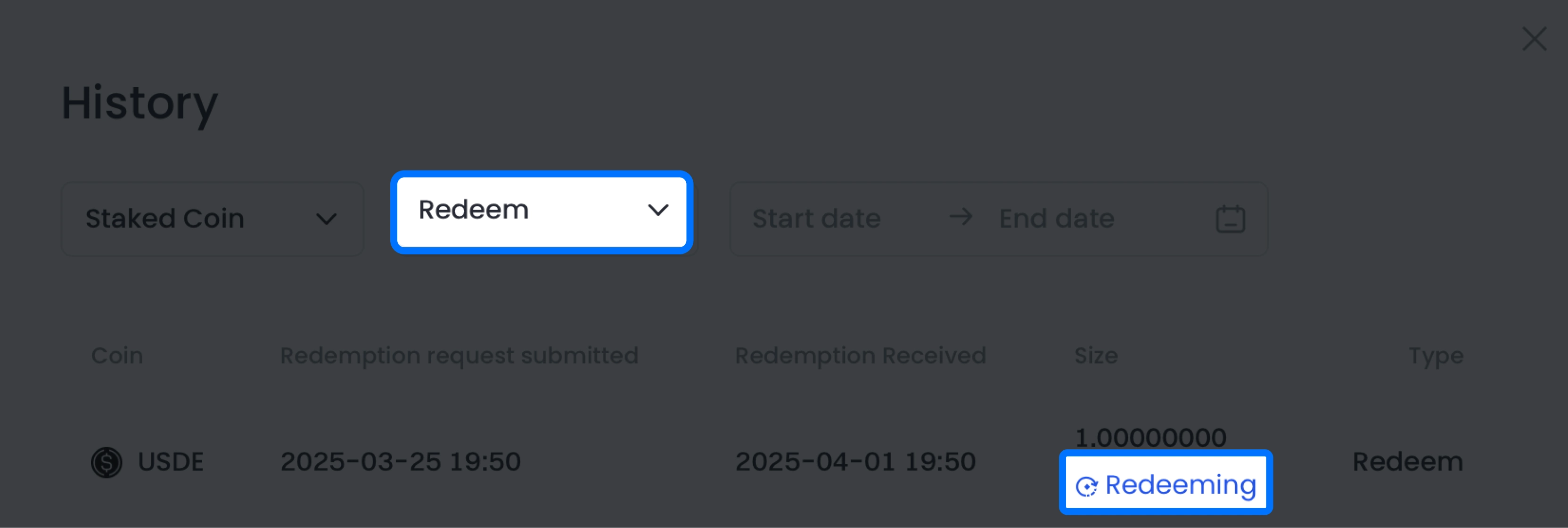Close the History dialog with the X icon

click(1534, 38)
